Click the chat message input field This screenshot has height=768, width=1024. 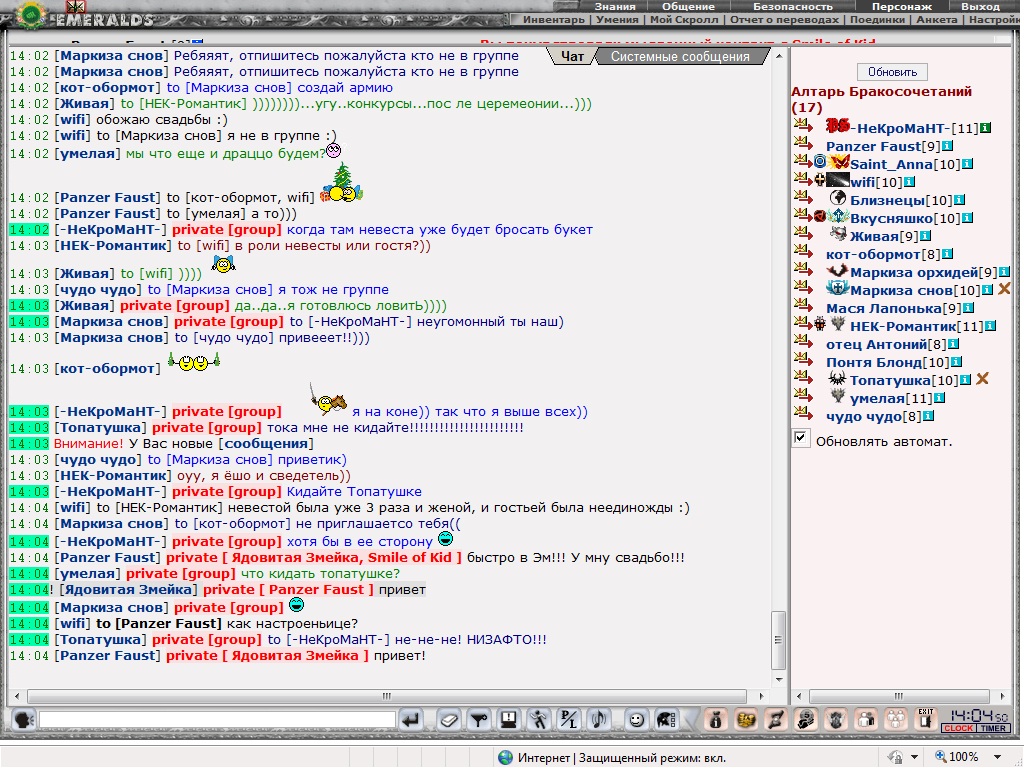coord(217,720)
